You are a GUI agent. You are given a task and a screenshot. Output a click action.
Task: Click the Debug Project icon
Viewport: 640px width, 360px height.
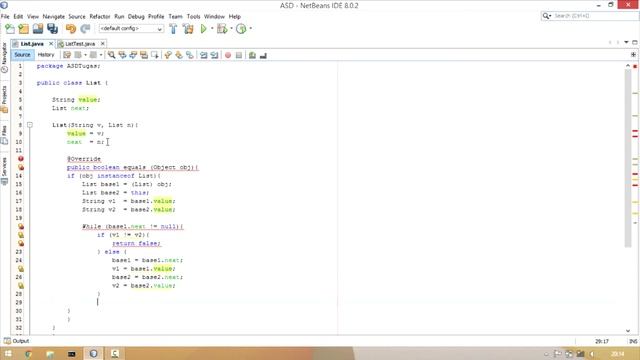coord(222,29)
